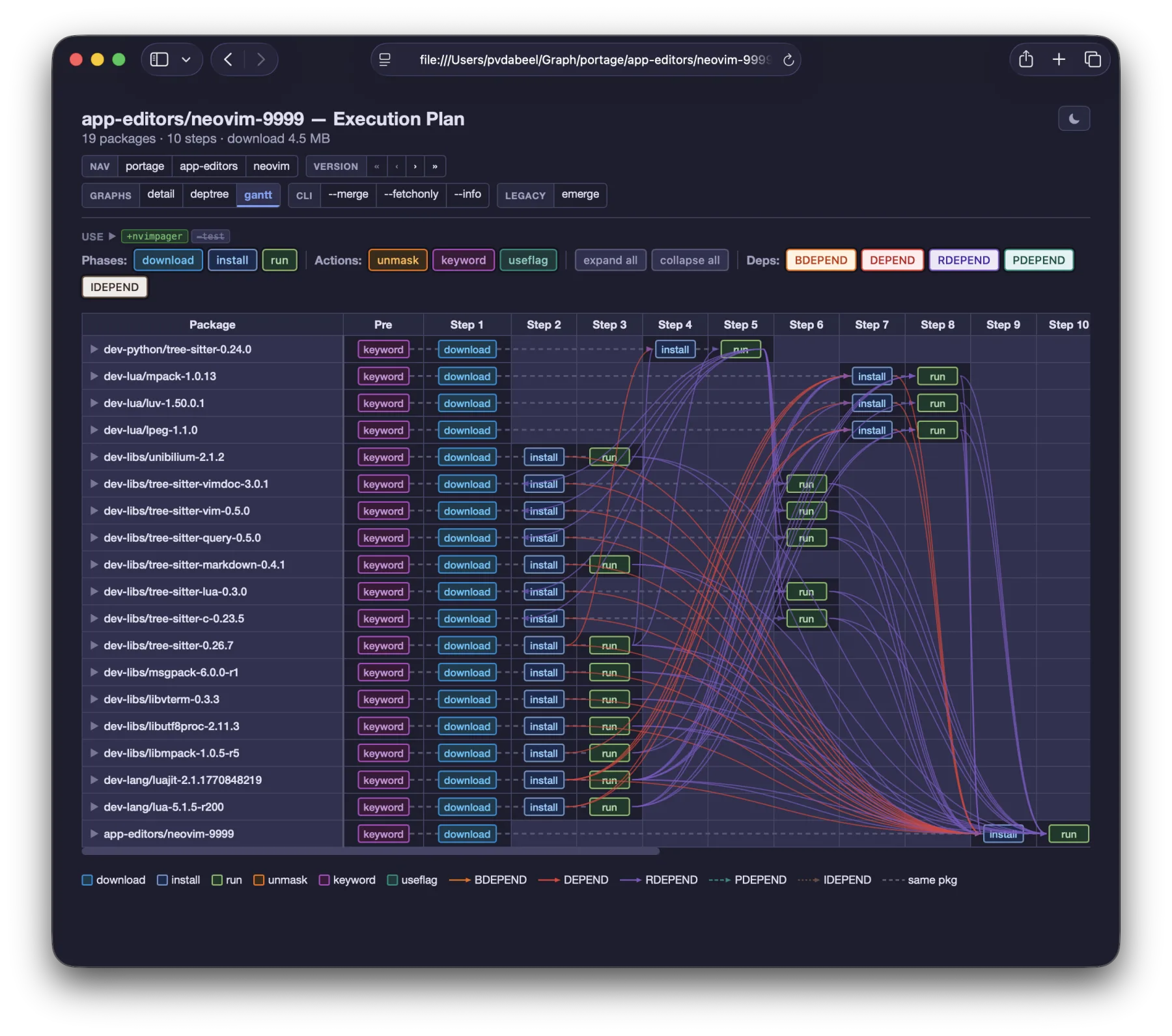The image size is (1172, 1036).
Task: Expand the dev-libs/msgpack-6.0.0-r1 row
Action: coord(94,673)
